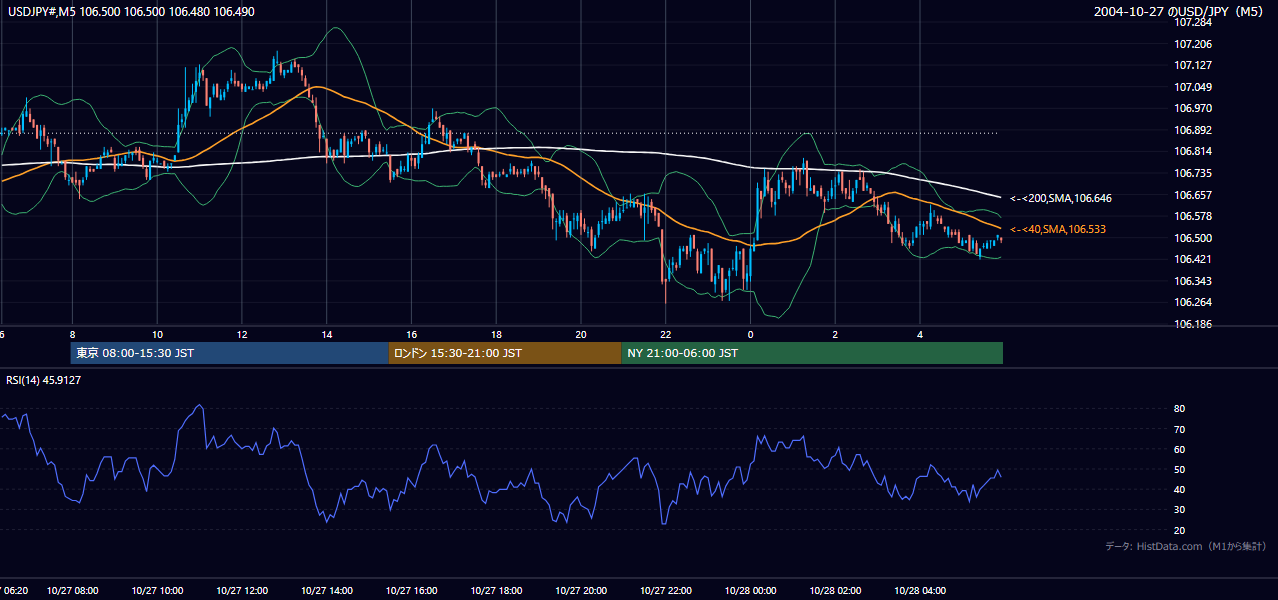Click price scale value 106.421
Viewport: 1278px width, 600px height.
click(x=1193, y=259)
